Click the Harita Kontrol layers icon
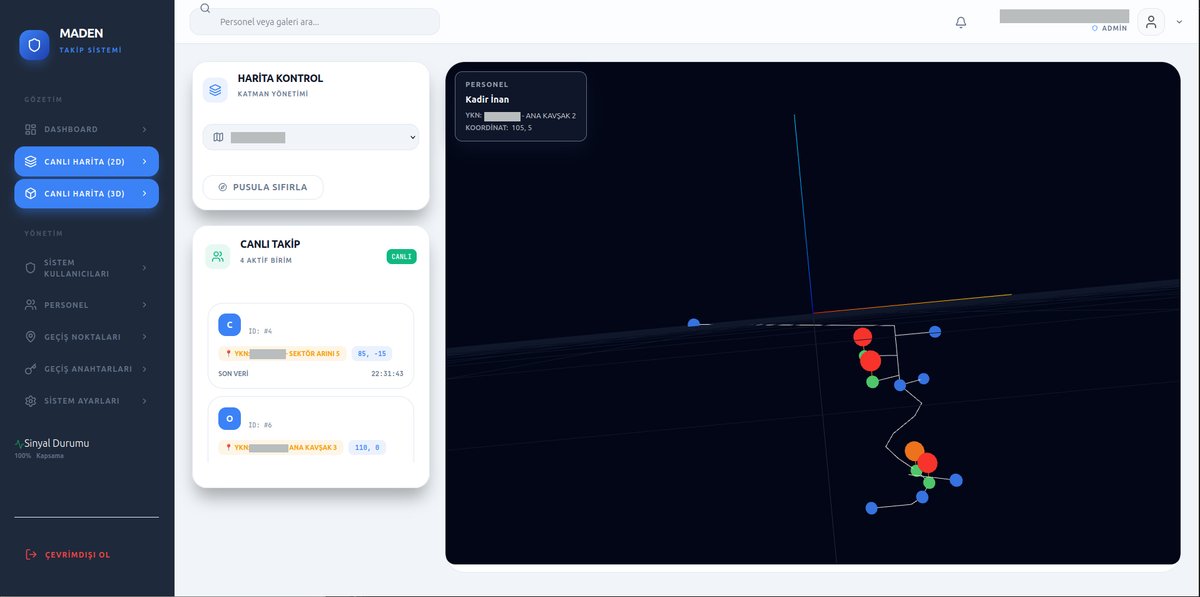1200x597 pixels. 215,90
